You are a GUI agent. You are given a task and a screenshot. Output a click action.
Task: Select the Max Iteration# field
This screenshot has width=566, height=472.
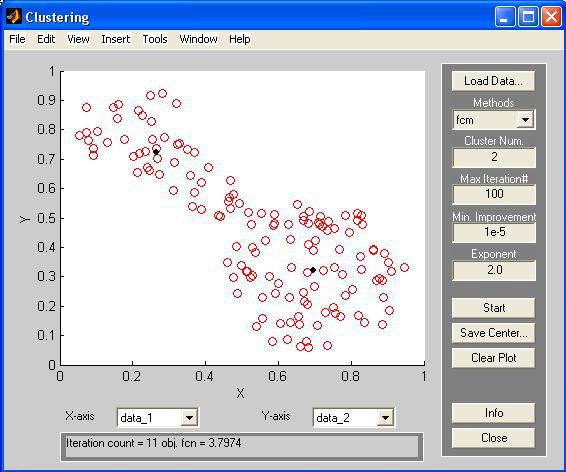point(494,194)
